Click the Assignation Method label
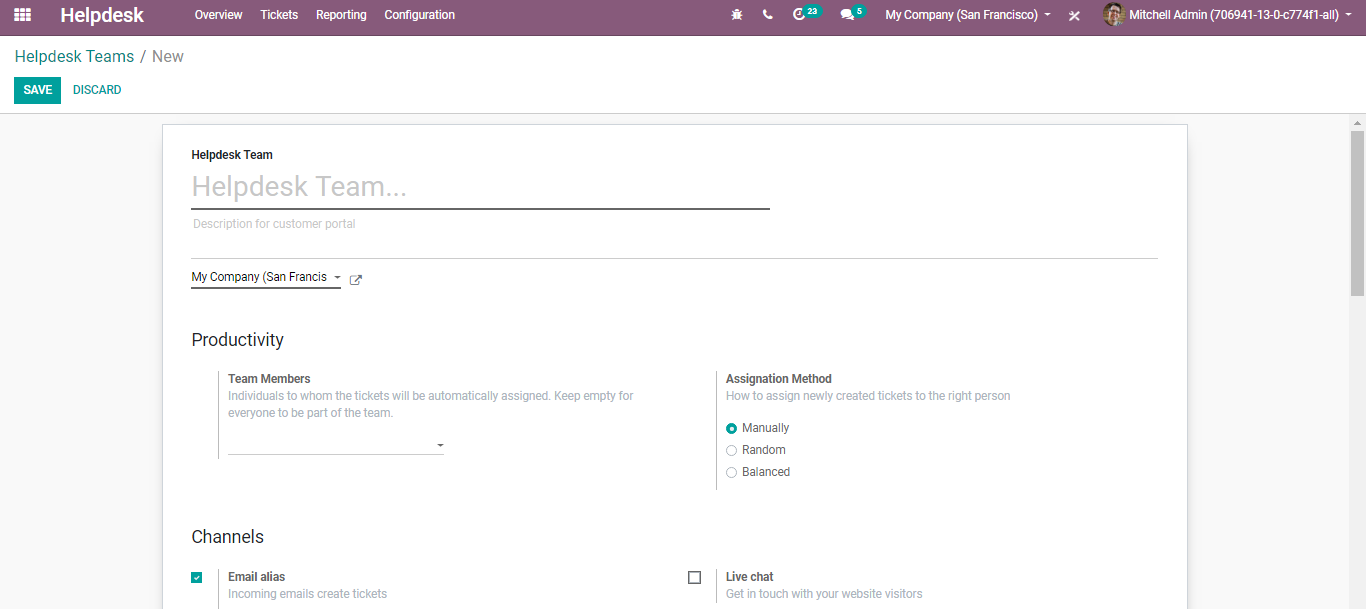1366x609 pixels. pyautogui.click(x=779, y=379)
